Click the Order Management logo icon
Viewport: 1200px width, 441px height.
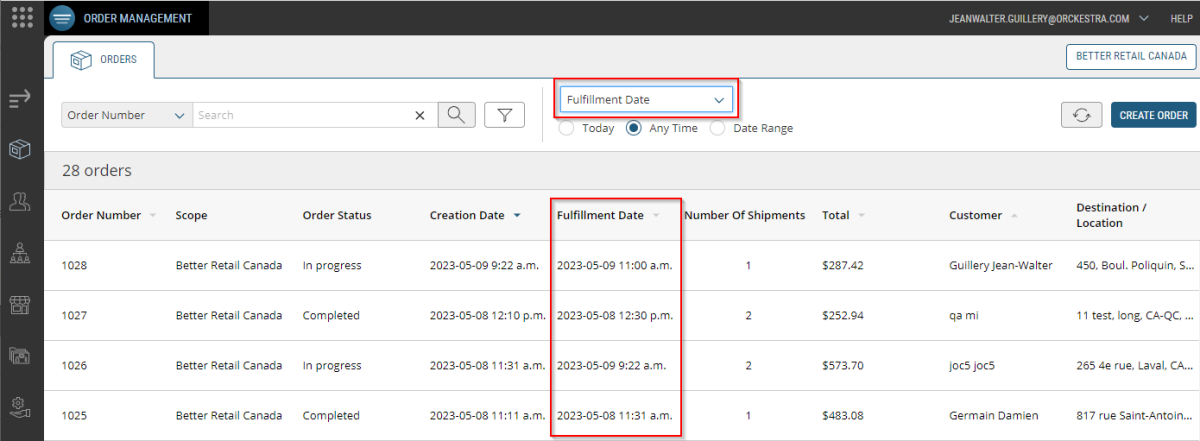click(x=62, y=18)
